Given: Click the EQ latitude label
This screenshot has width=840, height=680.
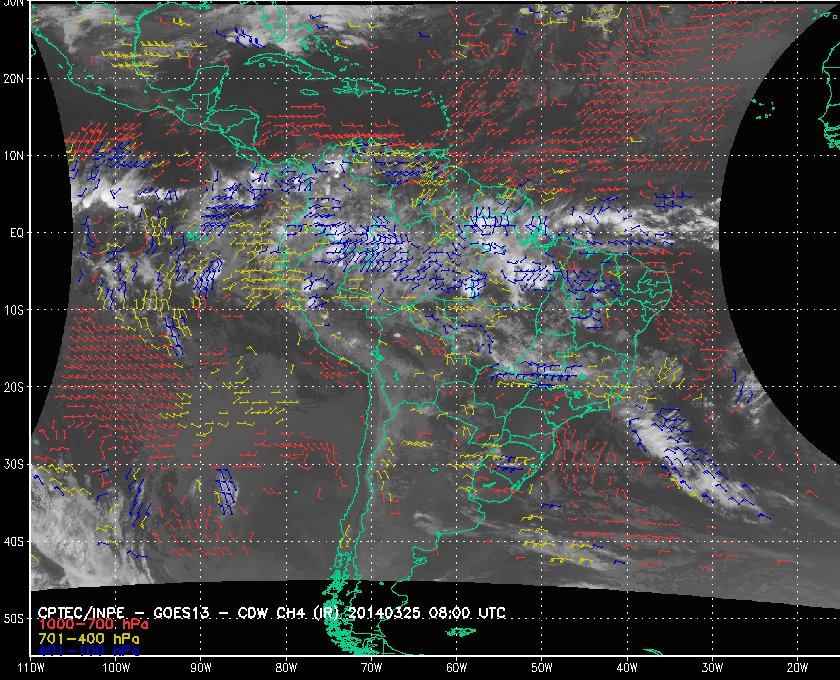Looking at the screenshot, I should [17, 233].
